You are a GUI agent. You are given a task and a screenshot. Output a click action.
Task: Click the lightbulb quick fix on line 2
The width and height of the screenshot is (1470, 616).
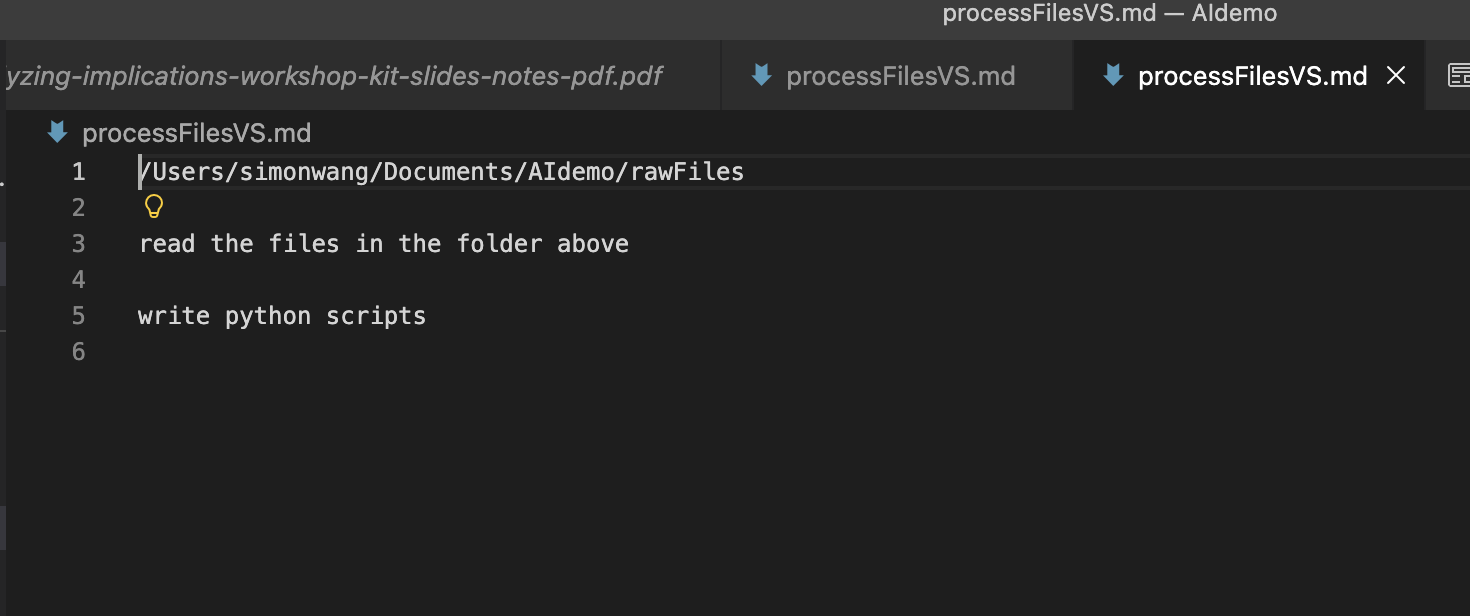(153, 205)
